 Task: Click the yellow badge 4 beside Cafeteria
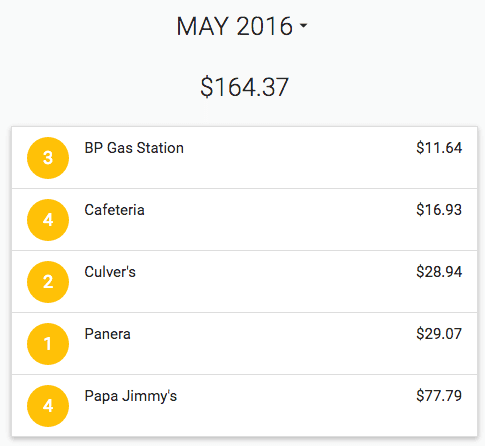click(x=48, y=220)
